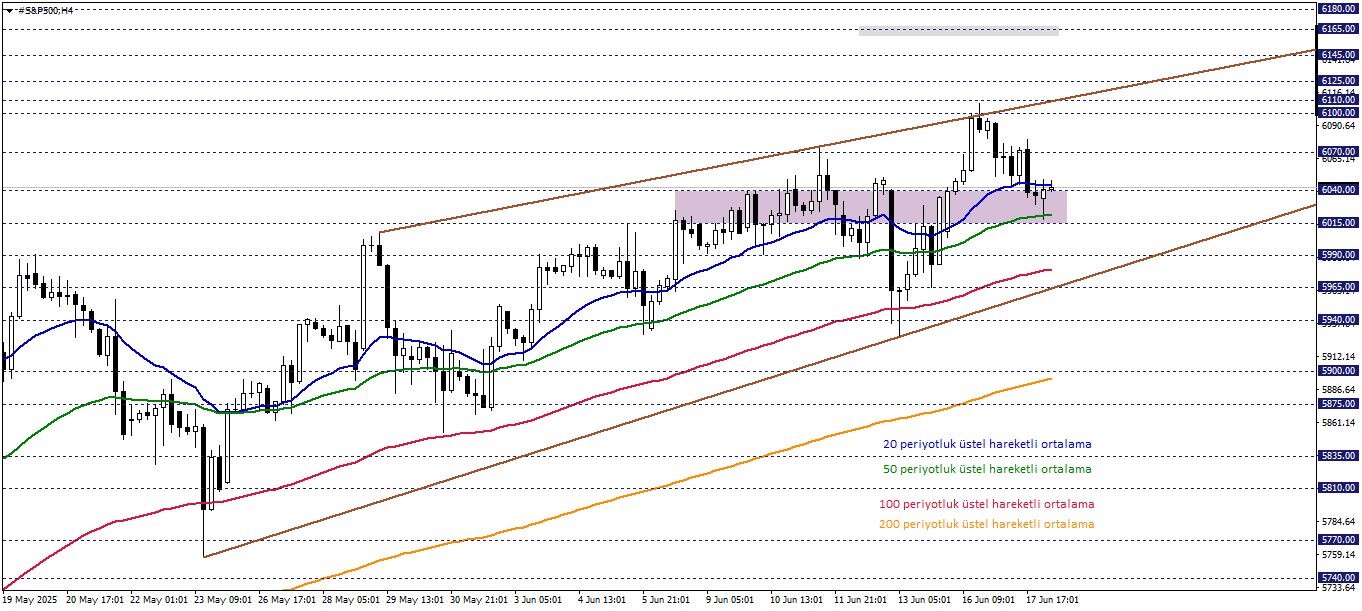Click the 5912.14 price scale value

pyautogui.click(x=1338, y=357)
